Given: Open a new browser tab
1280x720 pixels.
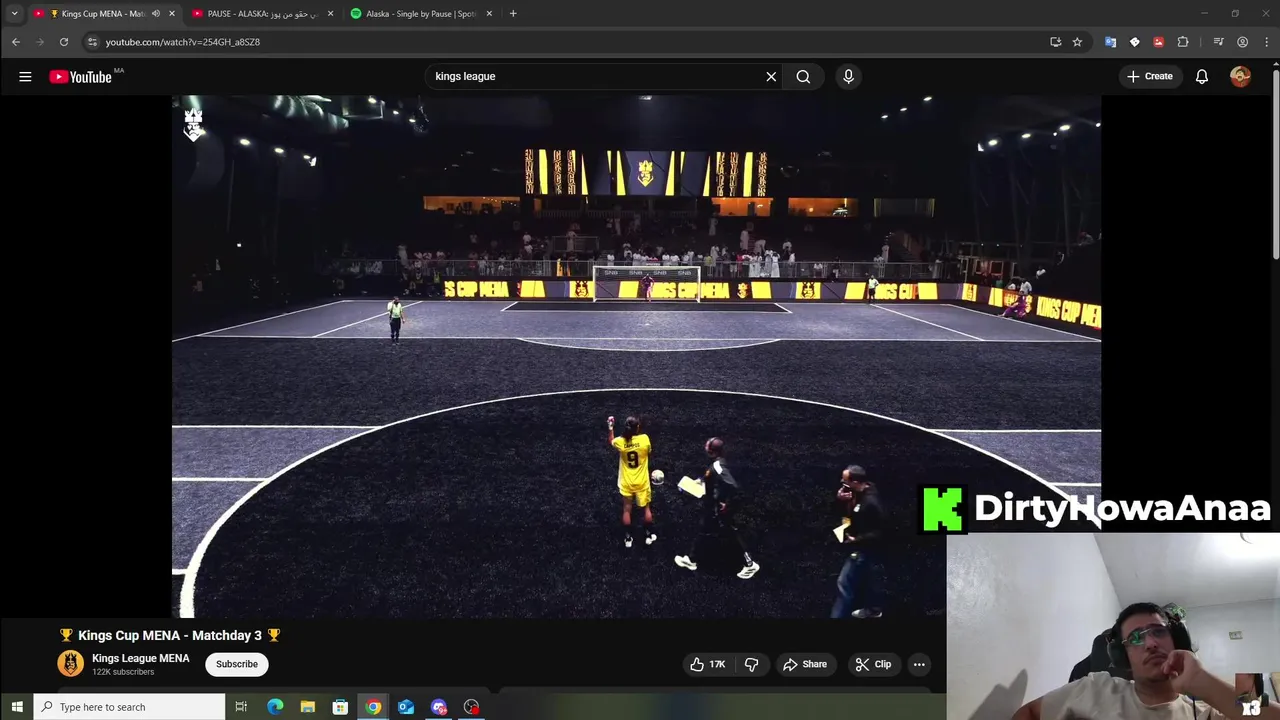Looking at the screenshot, I should coord(513,14).
